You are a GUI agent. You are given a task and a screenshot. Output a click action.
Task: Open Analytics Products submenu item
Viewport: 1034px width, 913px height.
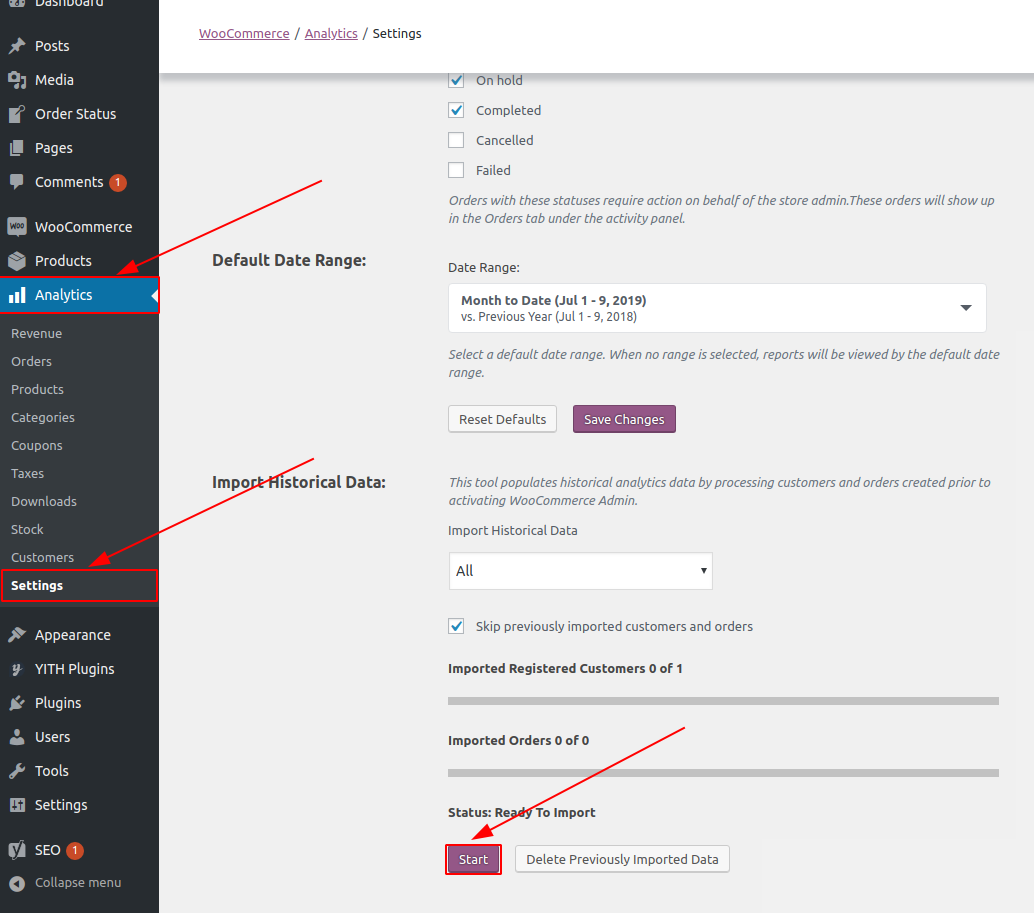pos(37,390)
